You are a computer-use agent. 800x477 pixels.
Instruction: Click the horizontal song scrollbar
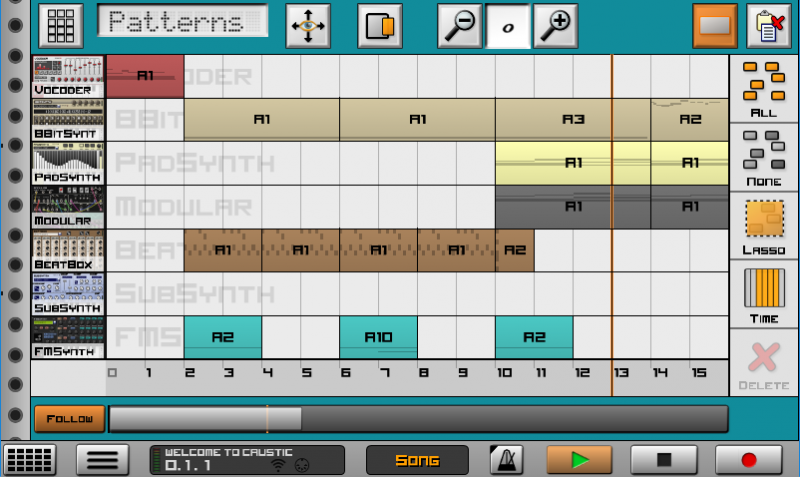418,419
